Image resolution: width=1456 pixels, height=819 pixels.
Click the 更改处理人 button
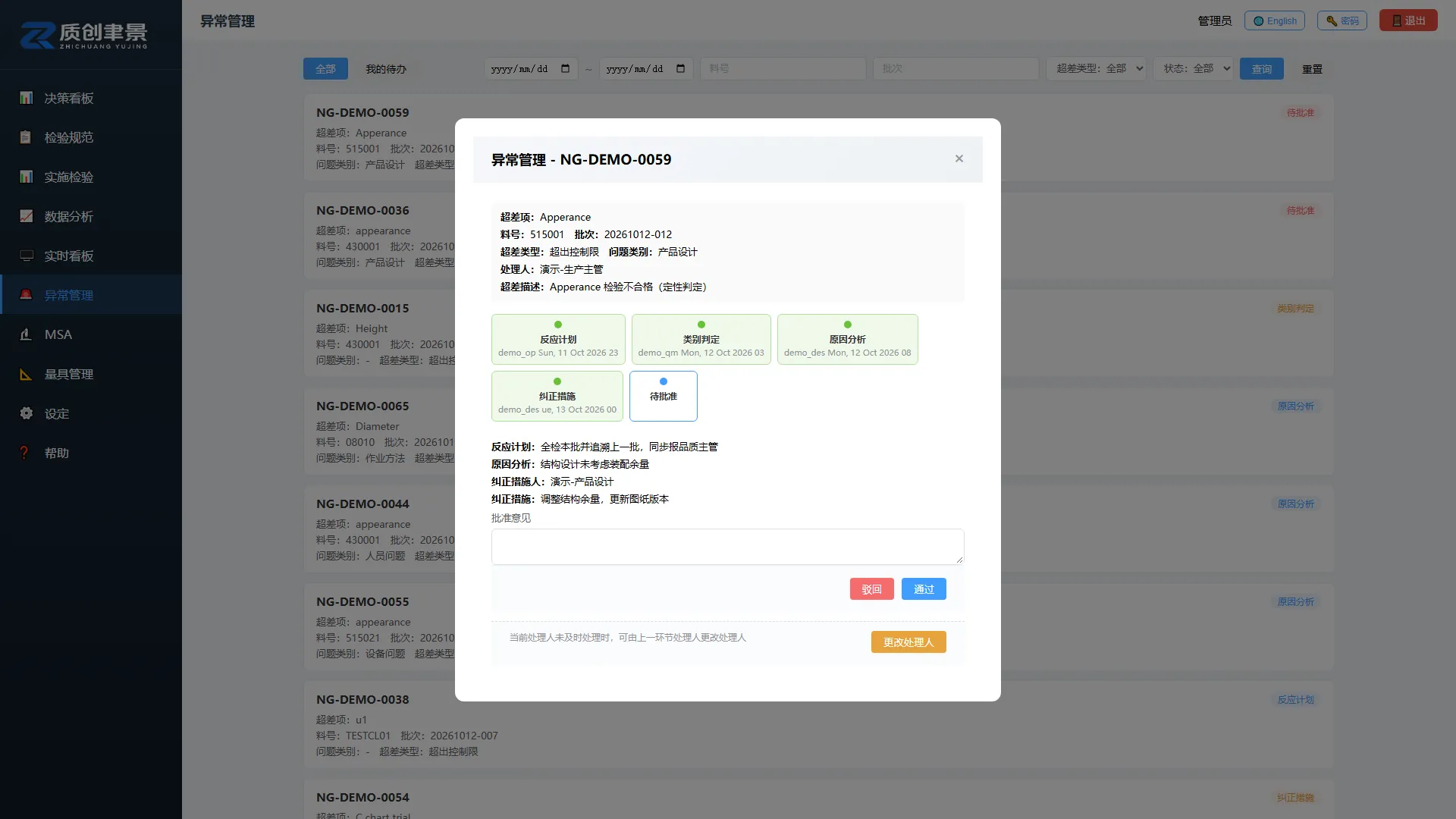(x=908, y=642)
